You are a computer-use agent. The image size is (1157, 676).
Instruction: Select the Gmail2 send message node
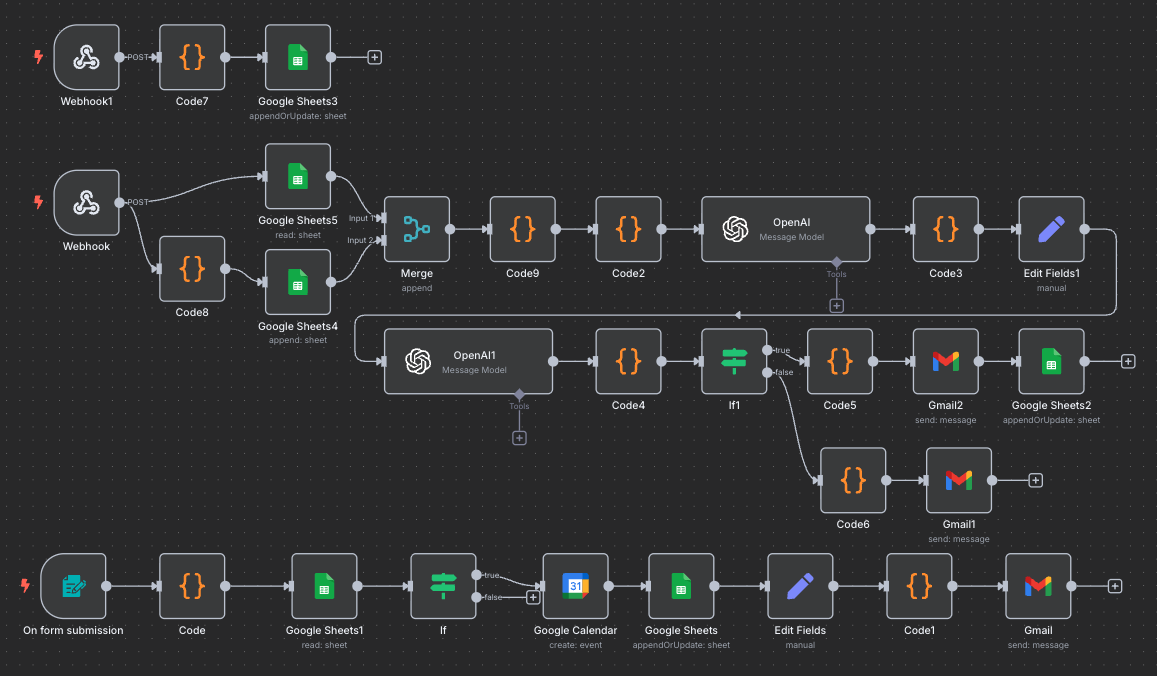(x=946, y=362)
